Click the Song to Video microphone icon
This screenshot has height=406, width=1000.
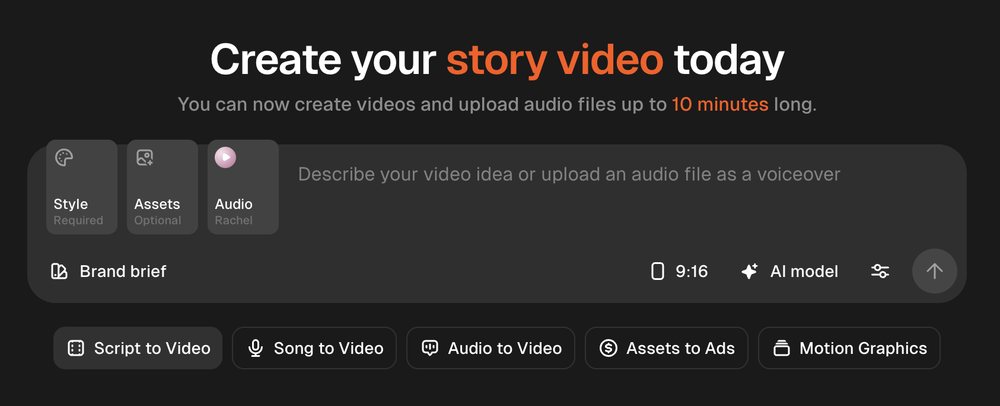tap(255, 348)
